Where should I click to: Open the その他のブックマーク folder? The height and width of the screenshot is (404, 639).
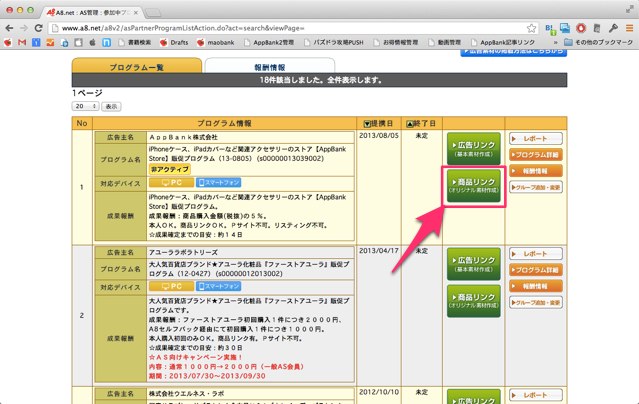tap(599, 42)
